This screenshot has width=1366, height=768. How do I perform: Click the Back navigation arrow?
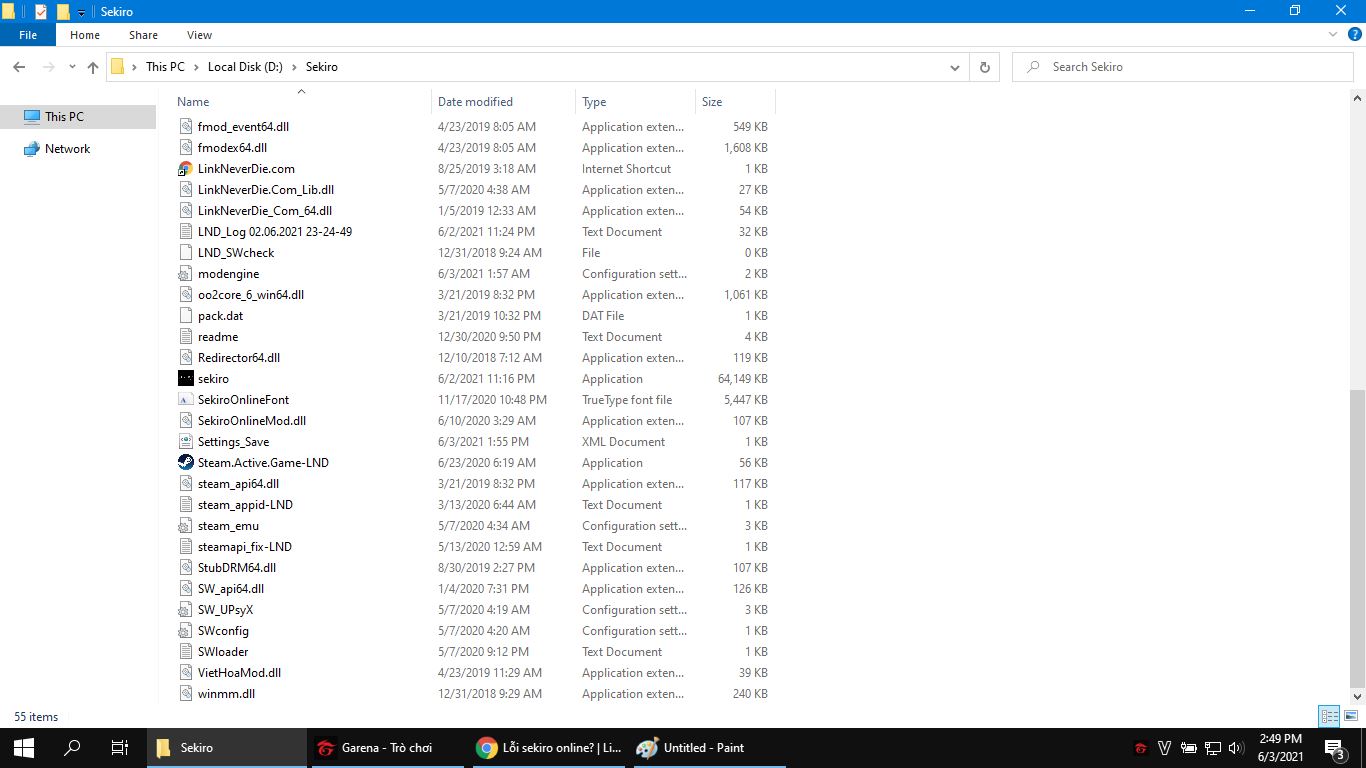tap(19, 66)
